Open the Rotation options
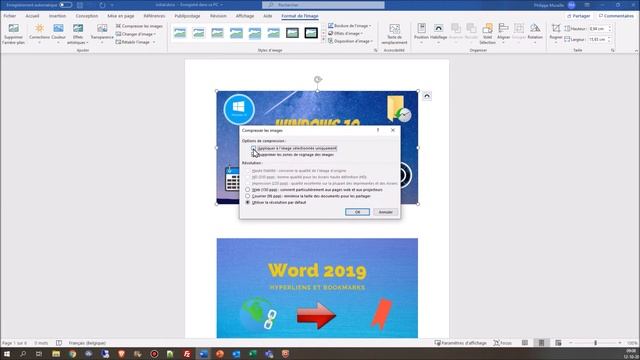This screenshot has height=360, width=640. (x=535, y=33)
